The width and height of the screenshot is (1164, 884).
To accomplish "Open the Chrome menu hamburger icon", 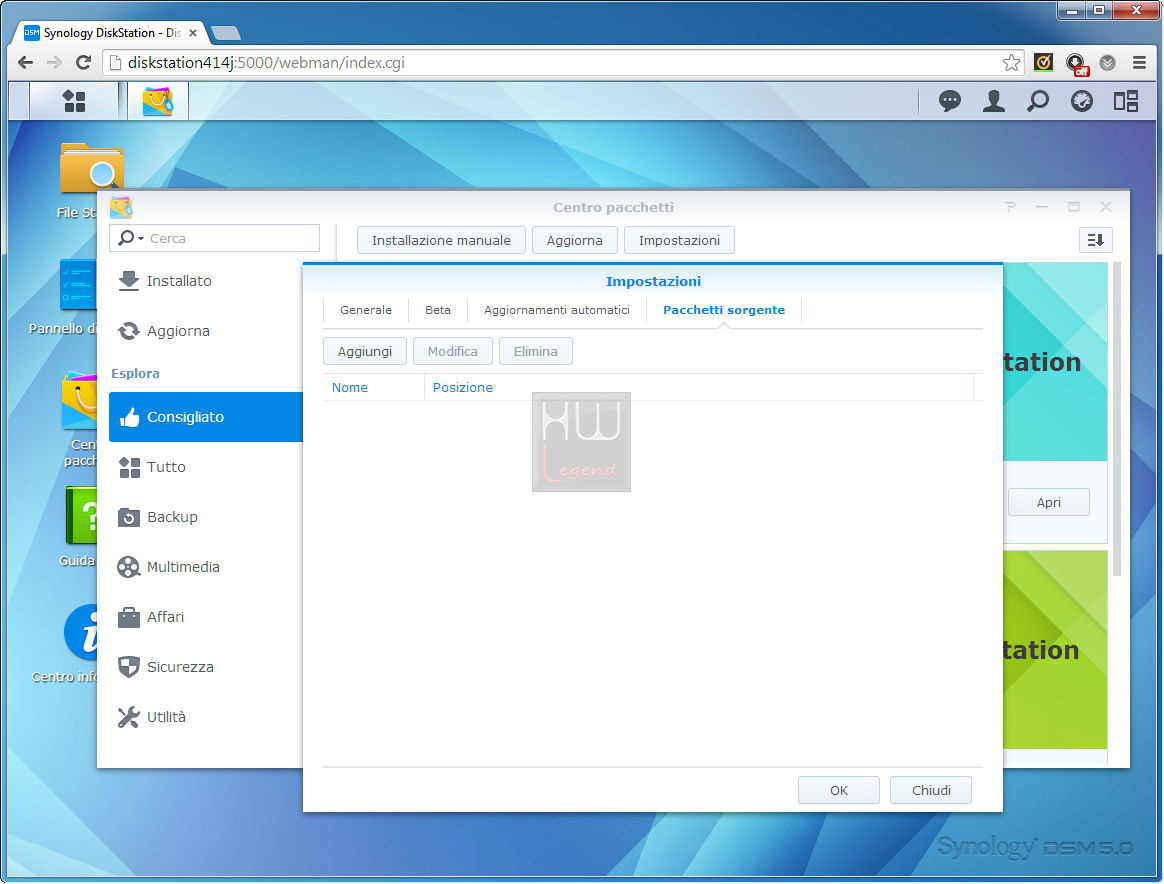I will (x=1139, y=63).
